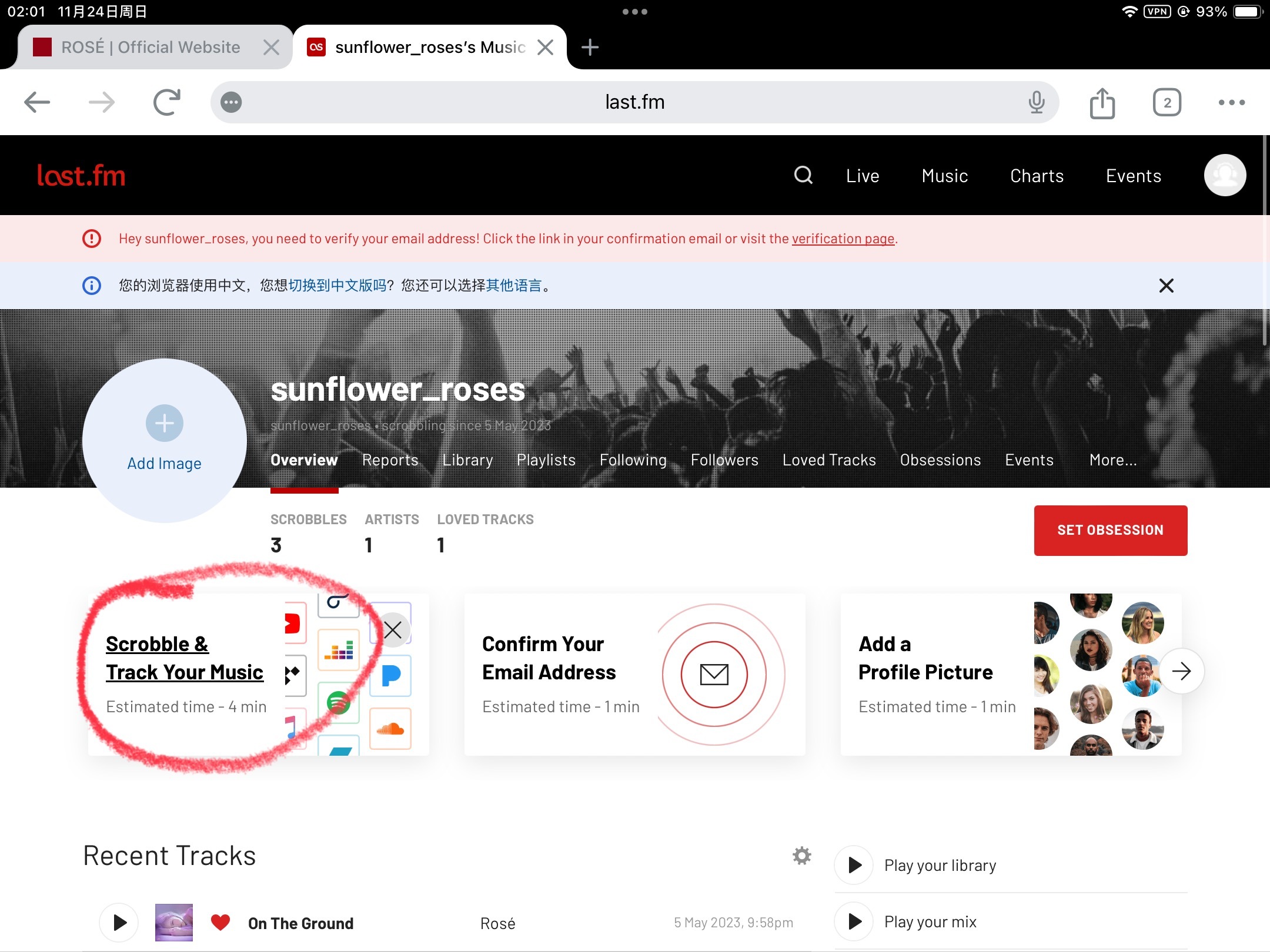Tap the battery status indicator
1270x952 pixels.
pos(1248,12)
